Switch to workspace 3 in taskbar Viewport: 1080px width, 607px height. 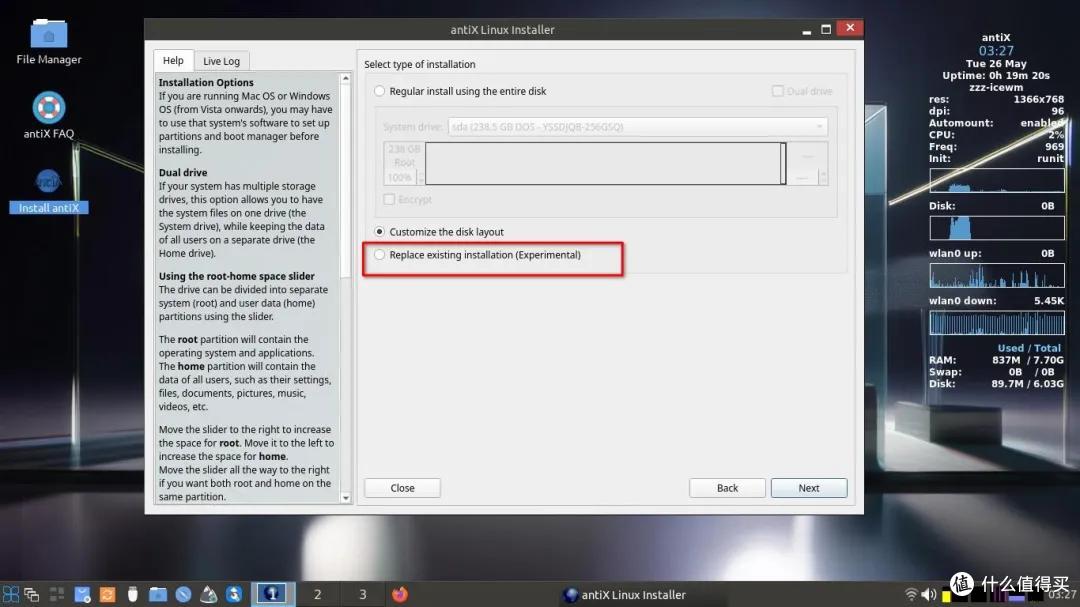tap(363, 594)
